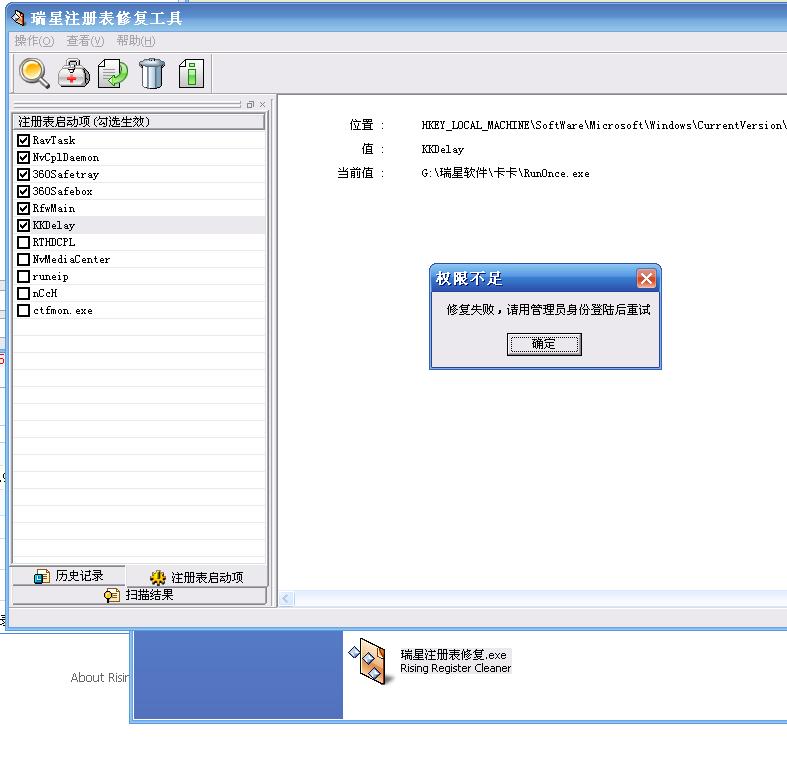The image size is (787, 768).
Task: Click the 确定 button in dialog
Action: tap(544, 344)
